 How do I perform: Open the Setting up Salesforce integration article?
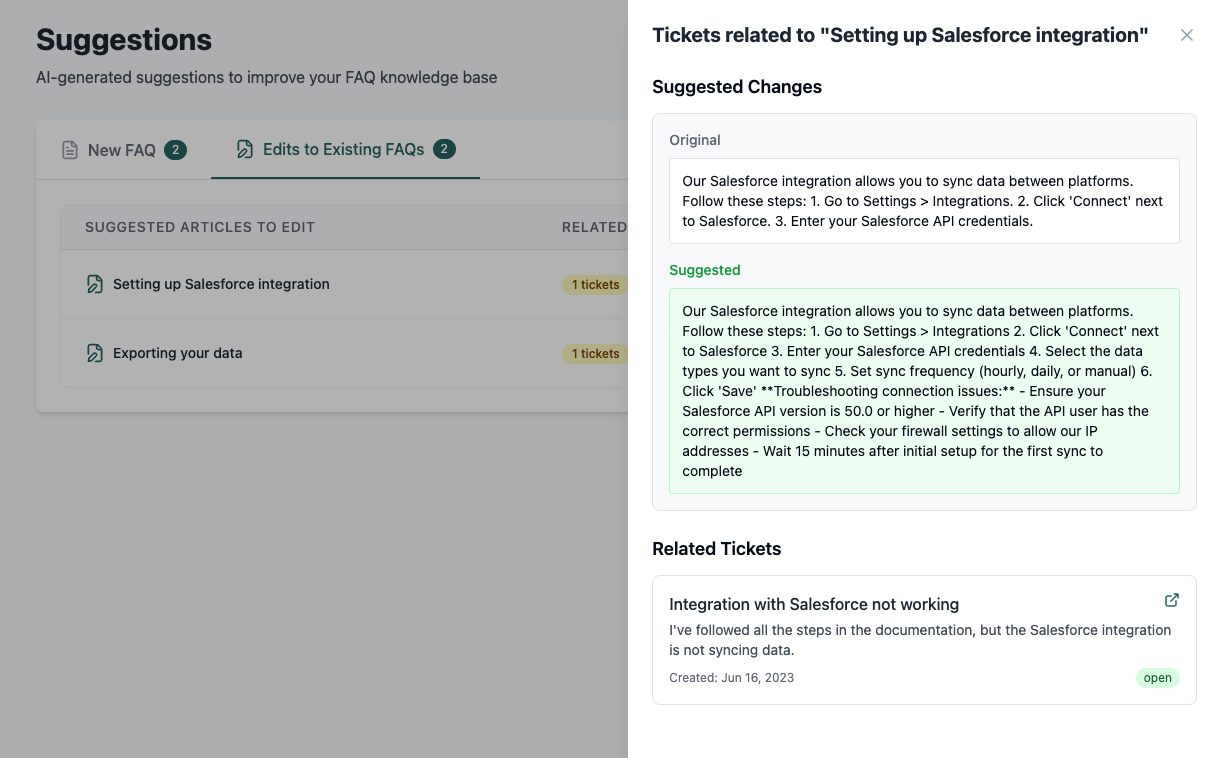pos(221,284)
